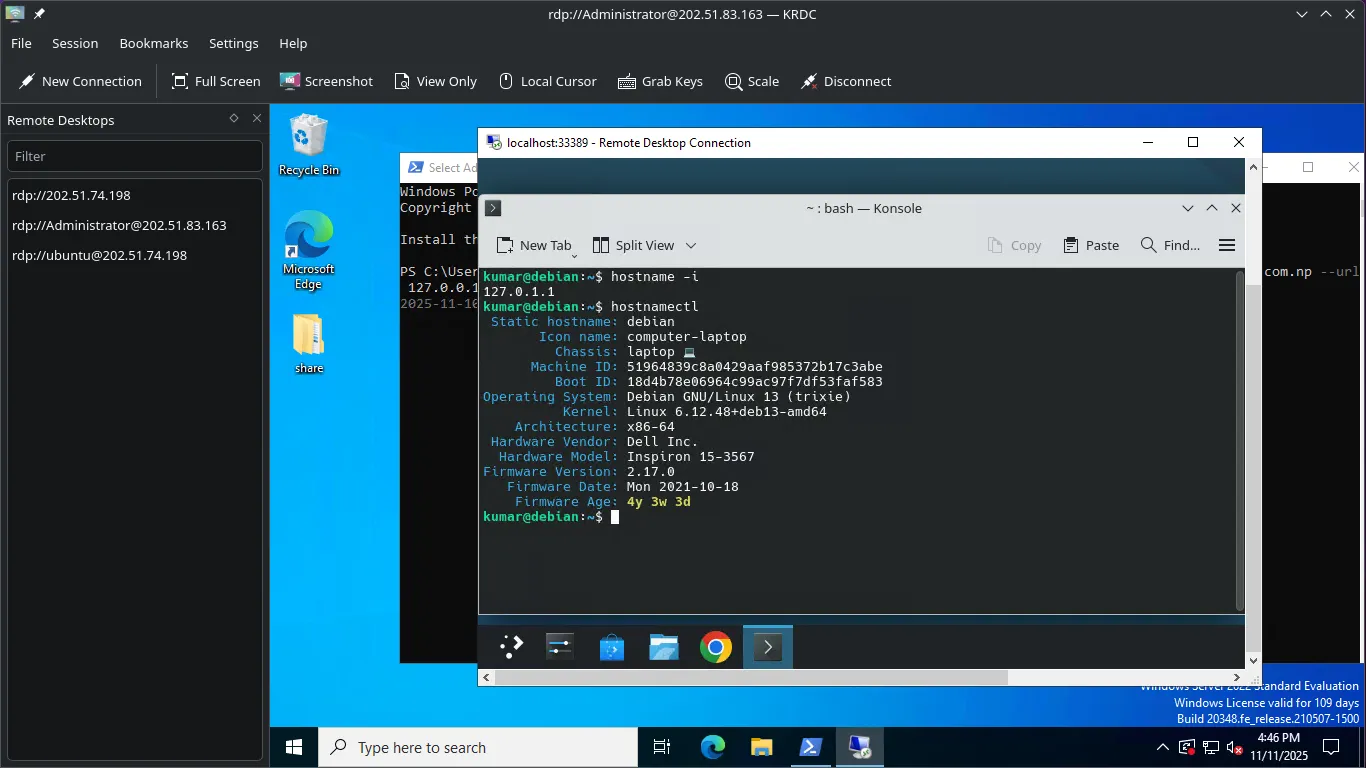
Task: Select rdp://ubuntu@202.51.74.198 from Remote Desktops
Action: [100, 256]
